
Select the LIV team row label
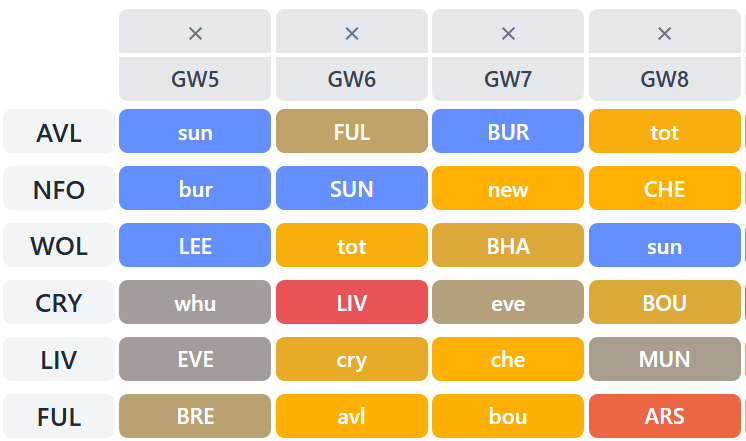(59, 359)
